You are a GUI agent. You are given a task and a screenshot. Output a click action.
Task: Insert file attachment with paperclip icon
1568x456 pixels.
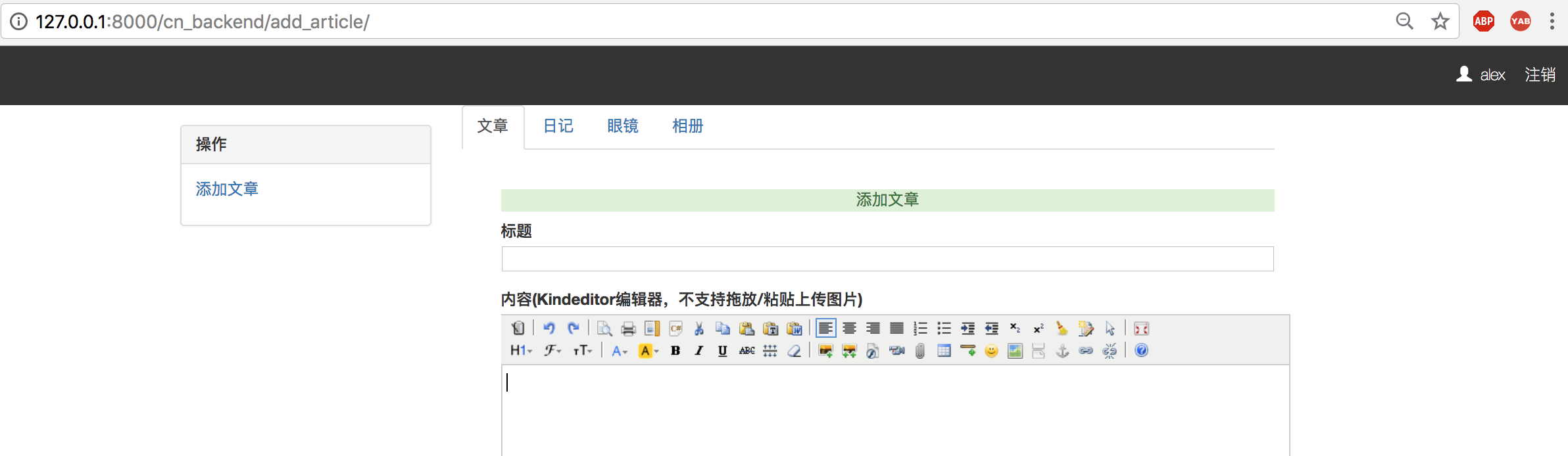coord(920,350)
